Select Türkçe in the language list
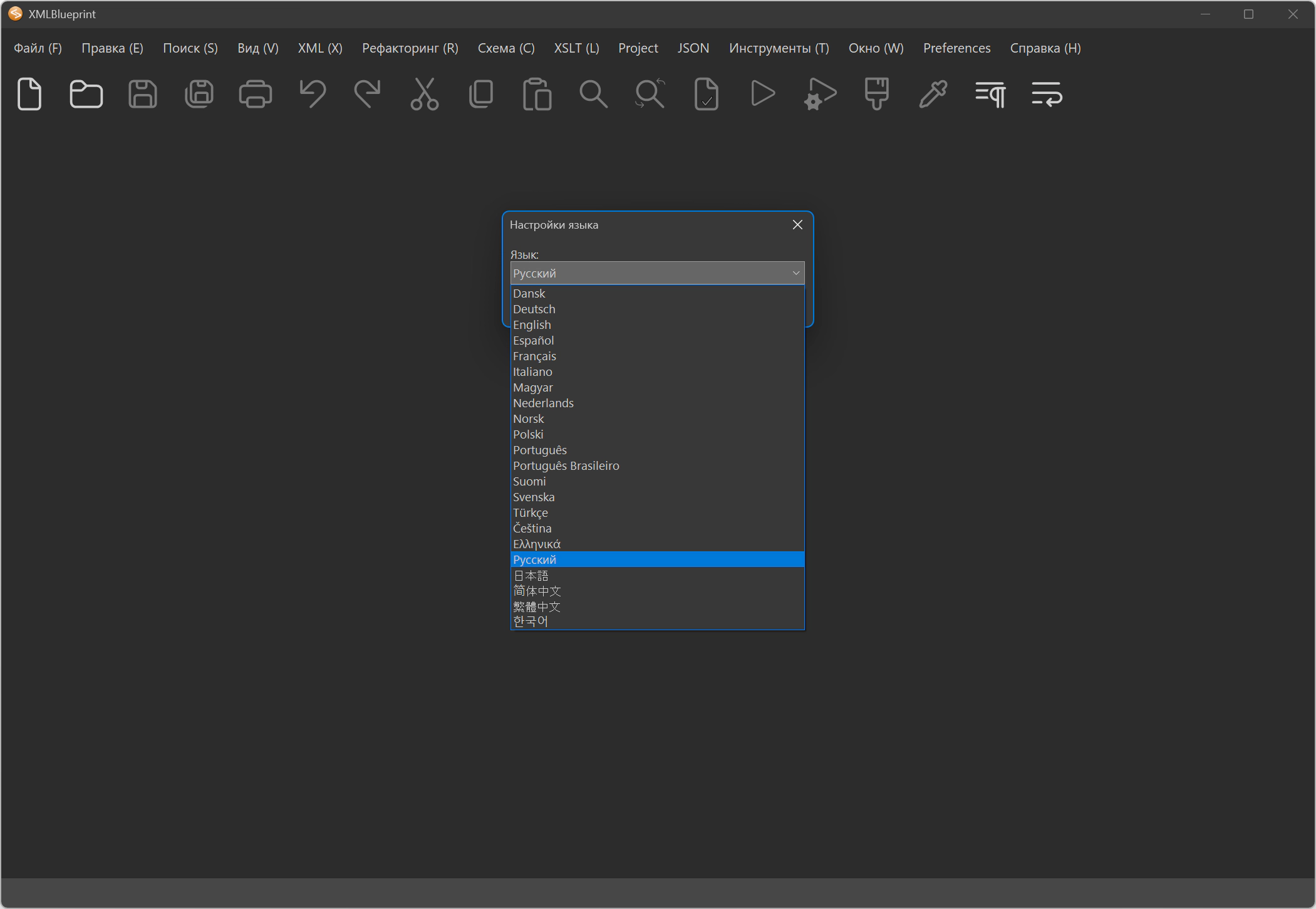 pyautogui.click(x=657, y=512)
